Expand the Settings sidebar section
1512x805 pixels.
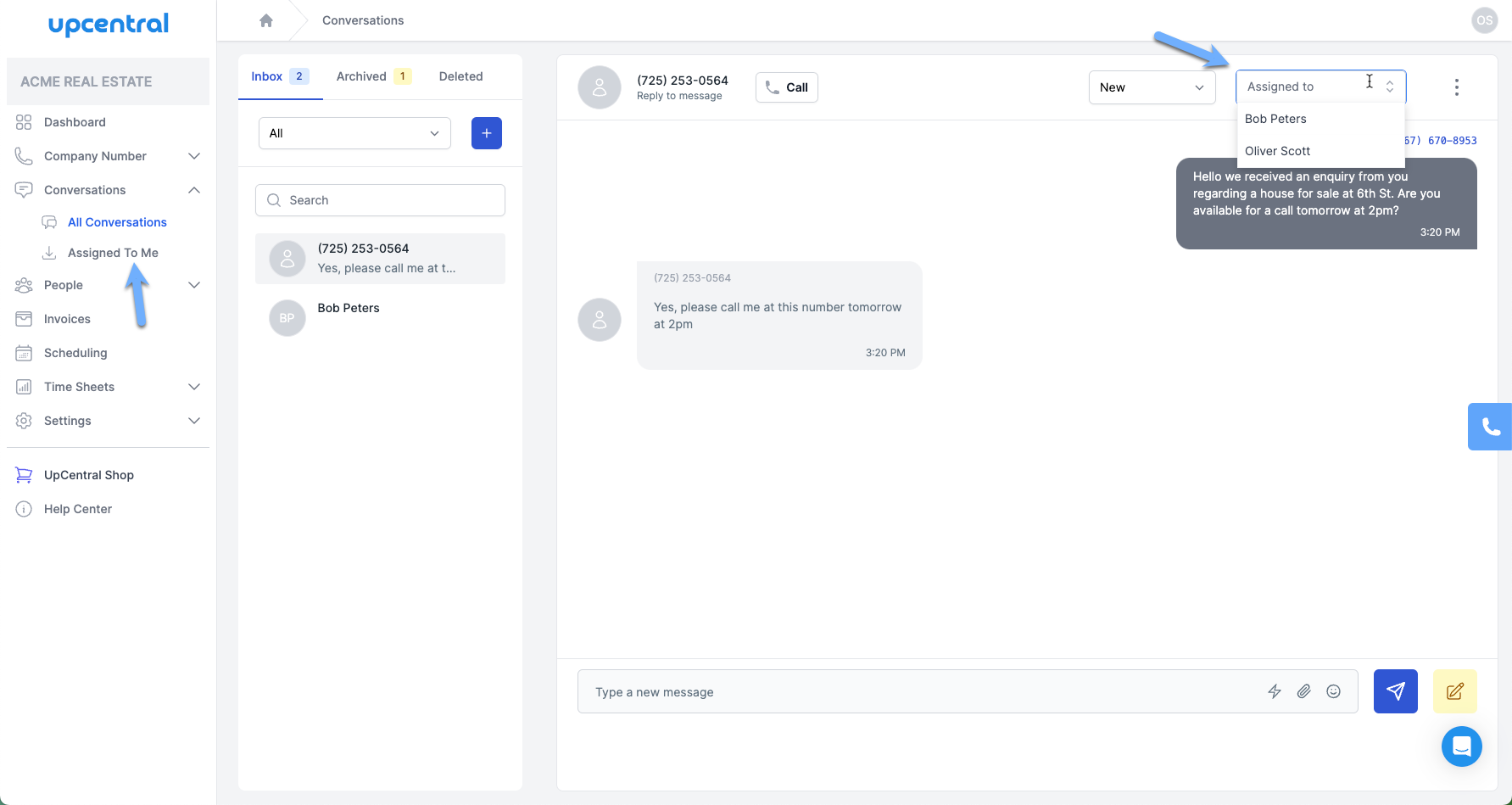(194, 420)
